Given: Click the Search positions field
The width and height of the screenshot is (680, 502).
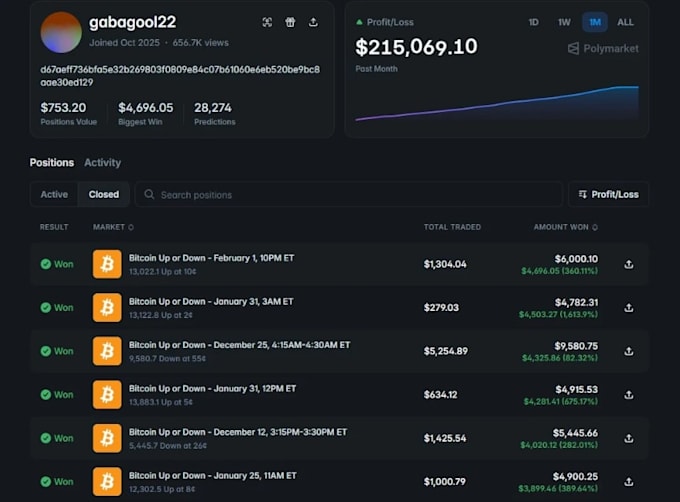Looking at the screenshot, I should (x=349, y=195).
